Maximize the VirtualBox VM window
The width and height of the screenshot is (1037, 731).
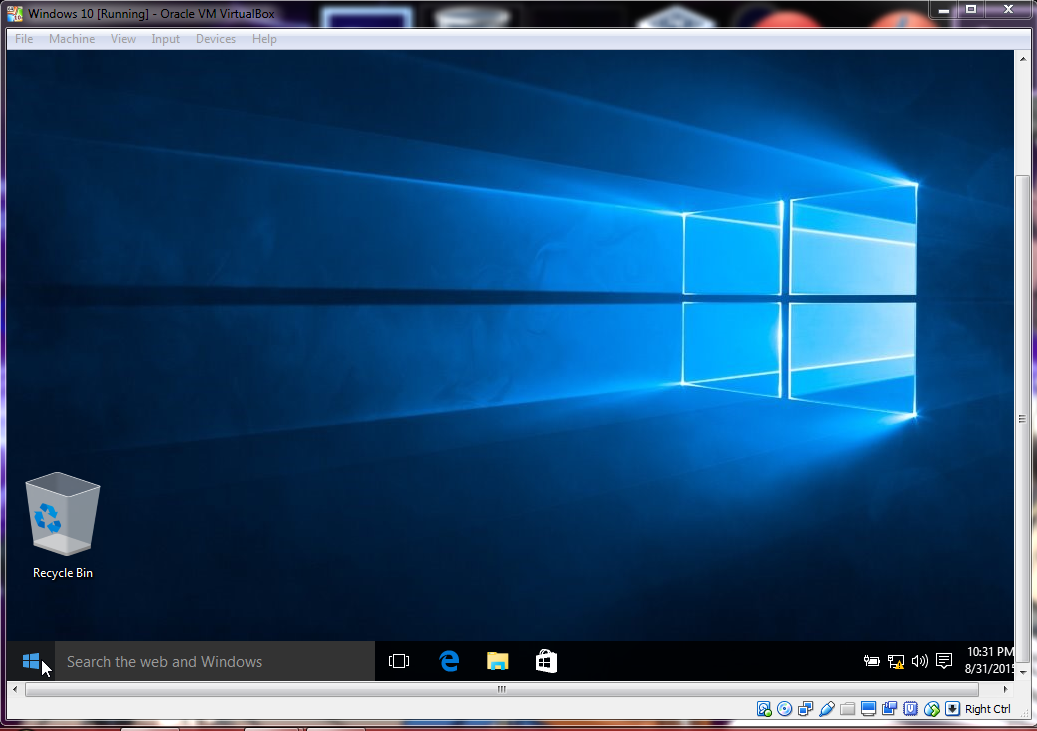[x=971, y=9]
